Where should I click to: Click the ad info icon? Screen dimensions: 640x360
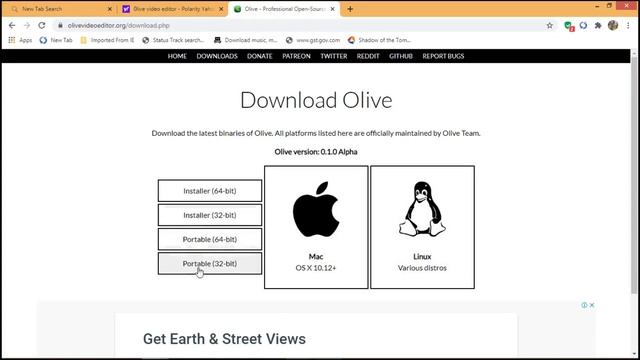584,305
